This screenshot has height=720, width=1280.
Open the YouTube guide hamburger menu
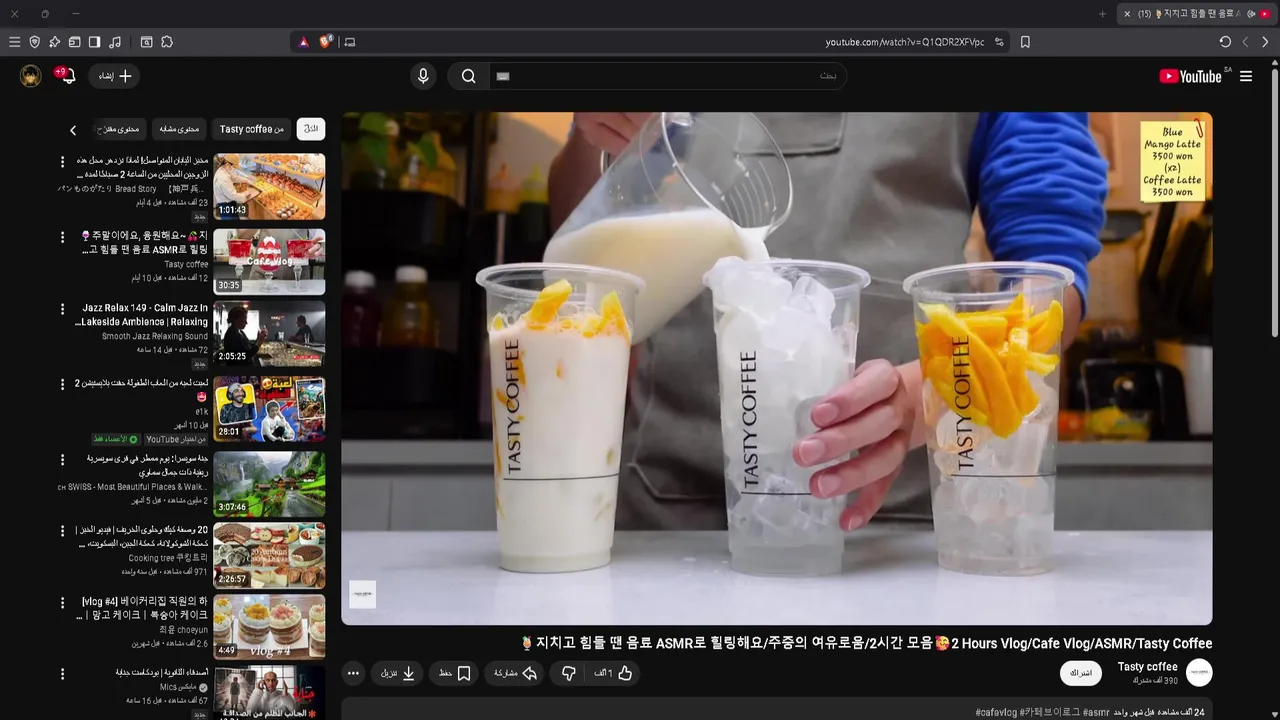1246,76
